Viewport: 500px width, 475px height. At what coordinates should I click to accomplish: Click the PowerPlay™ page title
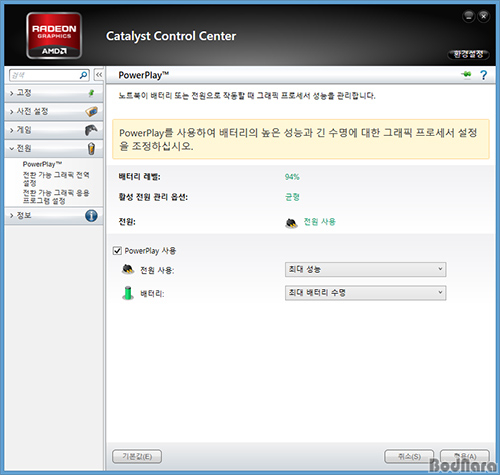144,75
